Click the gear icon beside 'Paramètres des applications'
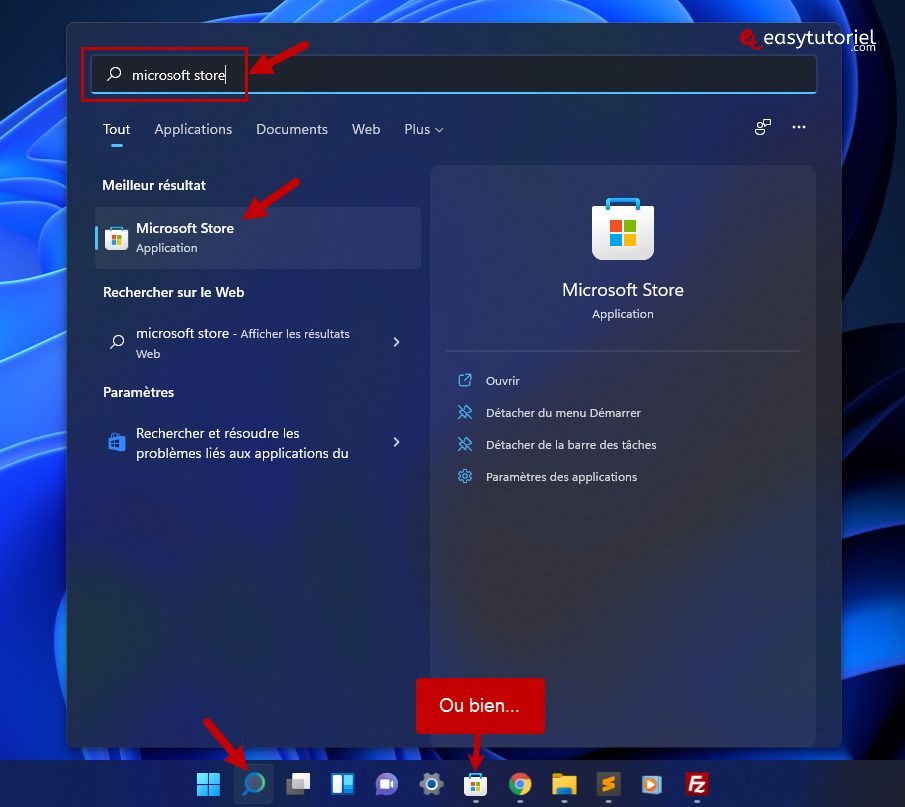This screenshot has width=905, height=807. pyautogui.click(x=465, y=476)
